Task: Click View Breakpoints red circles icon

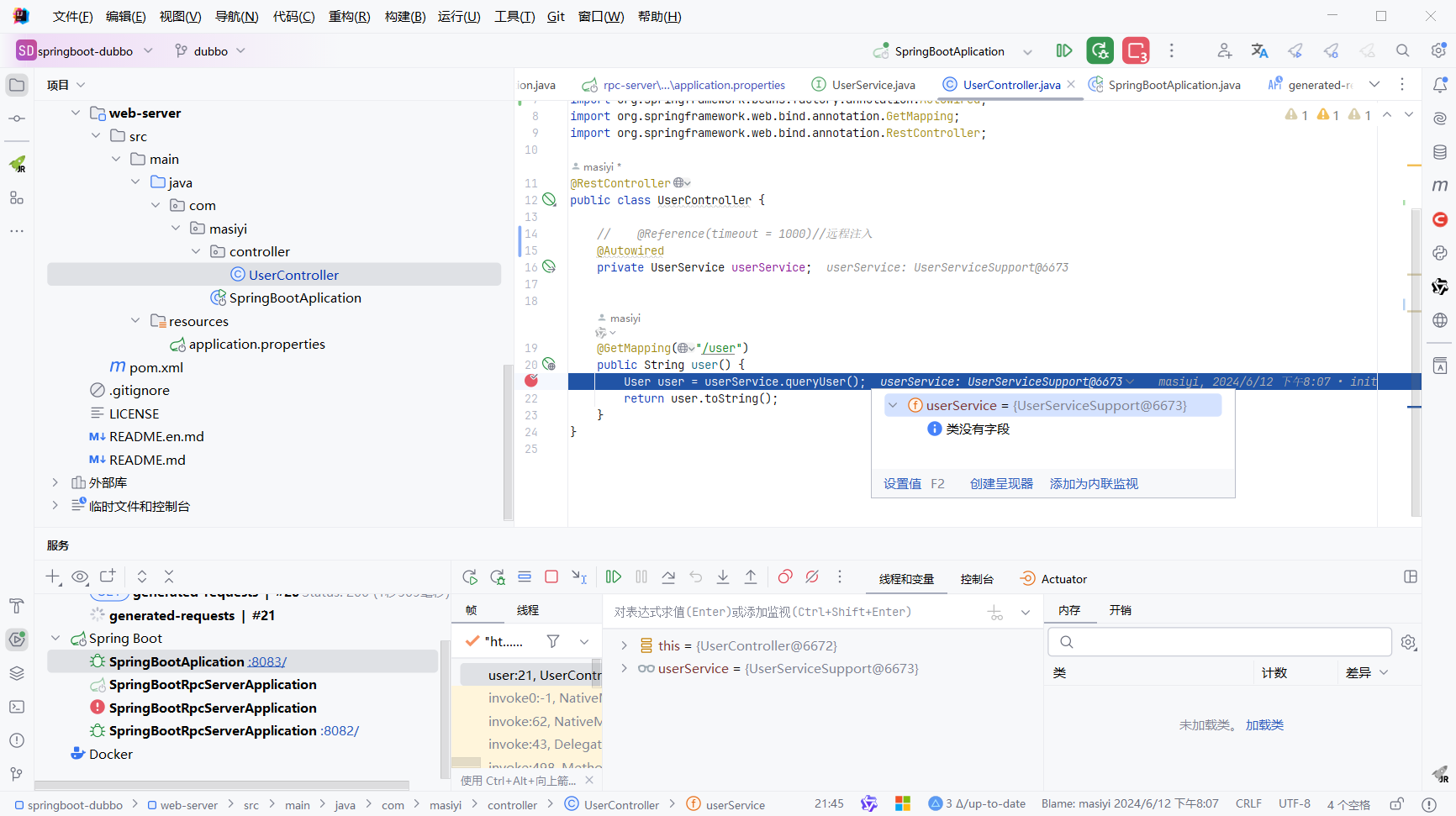Action: pos(785,576)
